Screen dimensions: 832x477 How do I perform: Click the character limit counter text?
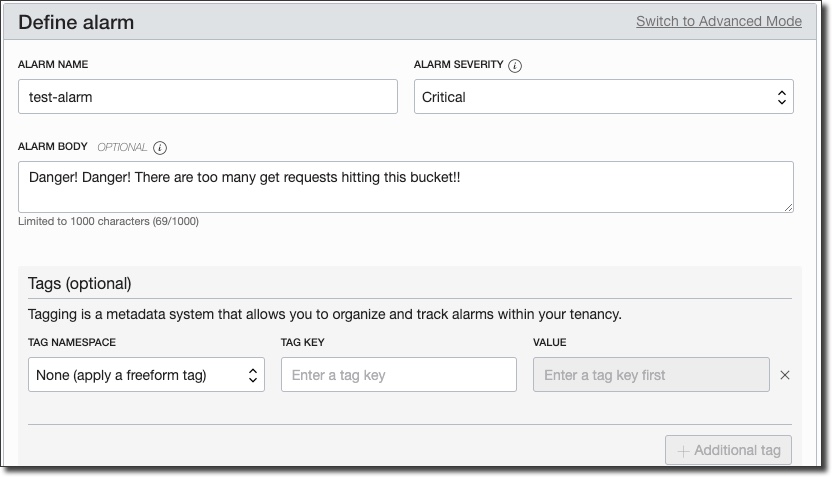coord(108,221)
